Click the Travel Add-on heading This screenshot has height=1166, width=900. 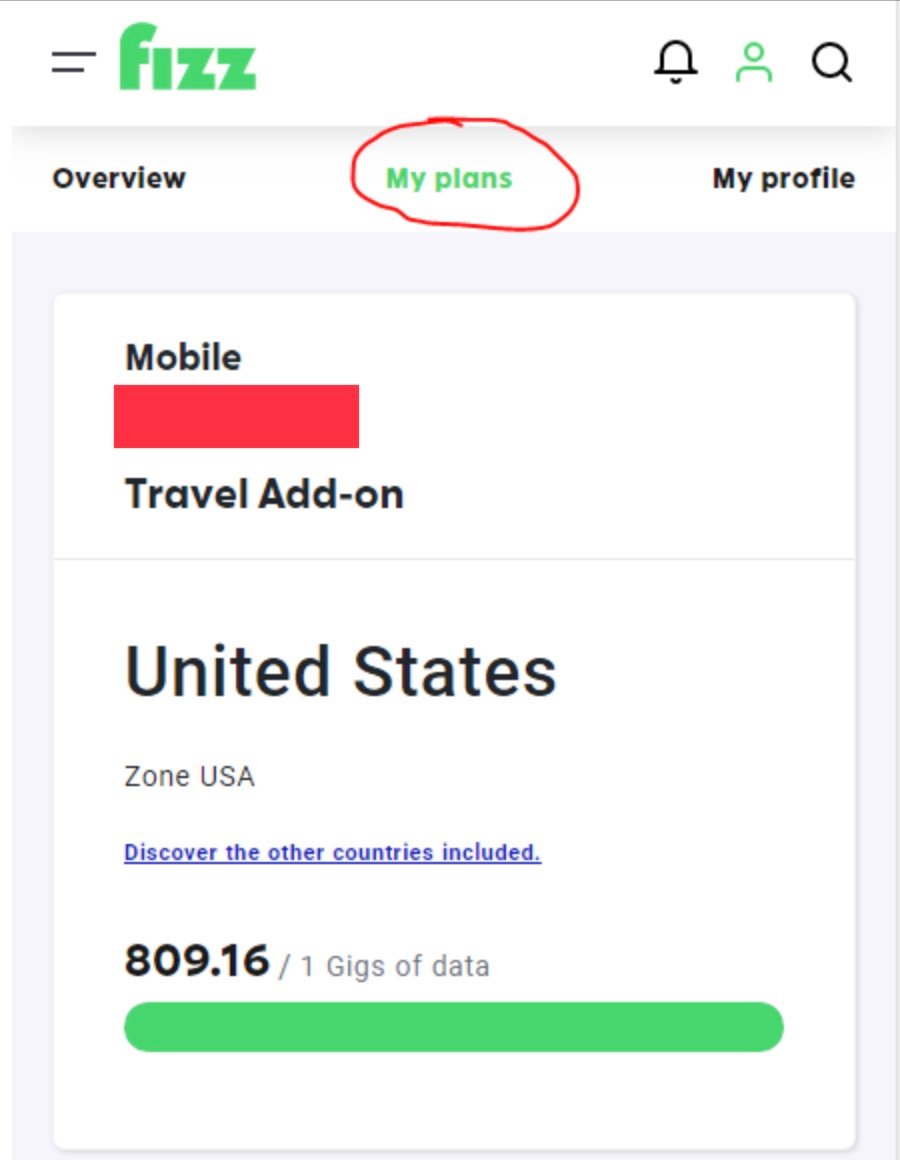pyautogui.click(x=264, y=494)
